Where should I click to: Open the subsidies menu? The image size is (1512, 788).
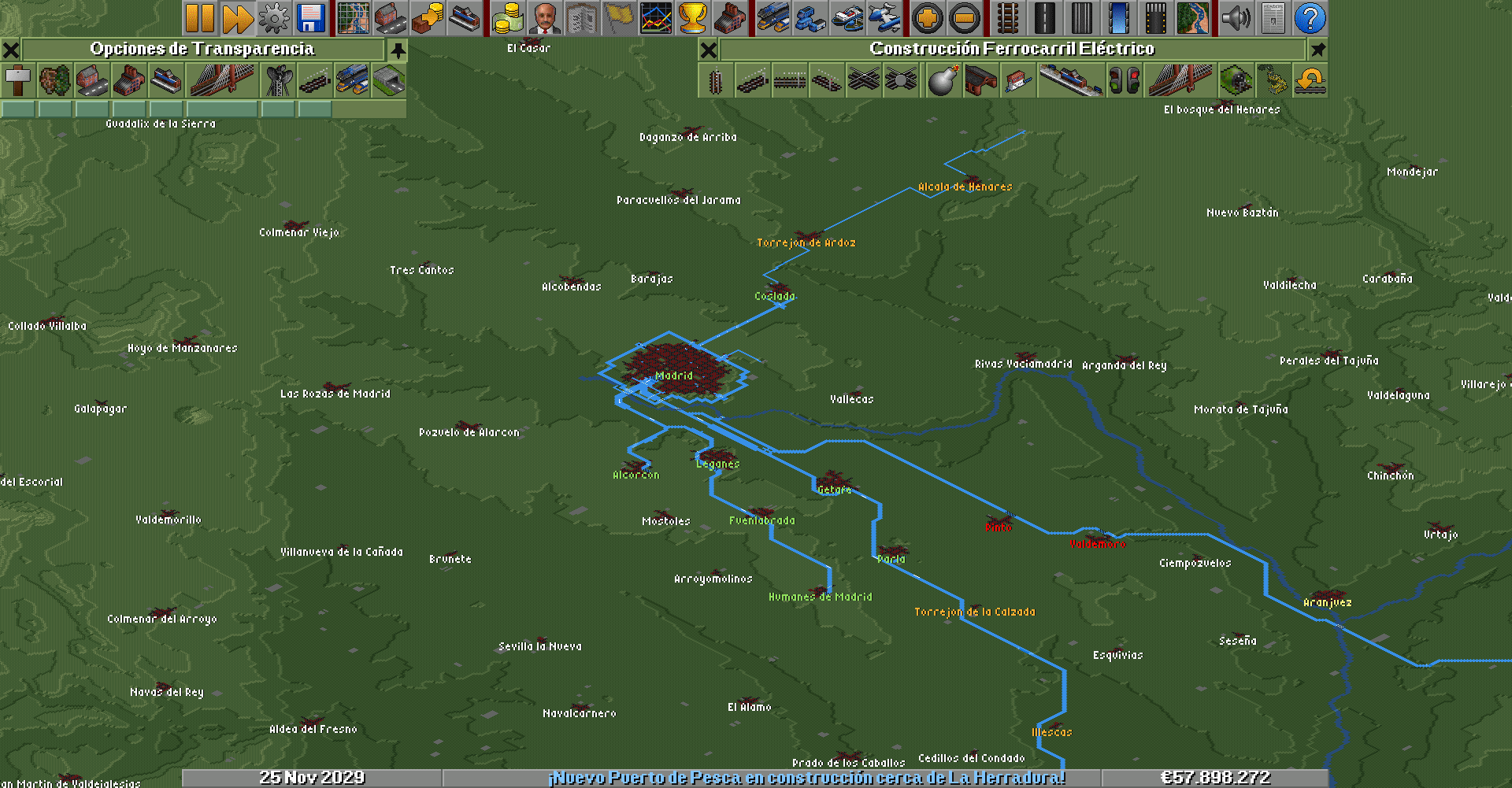(x=428, y=18)
